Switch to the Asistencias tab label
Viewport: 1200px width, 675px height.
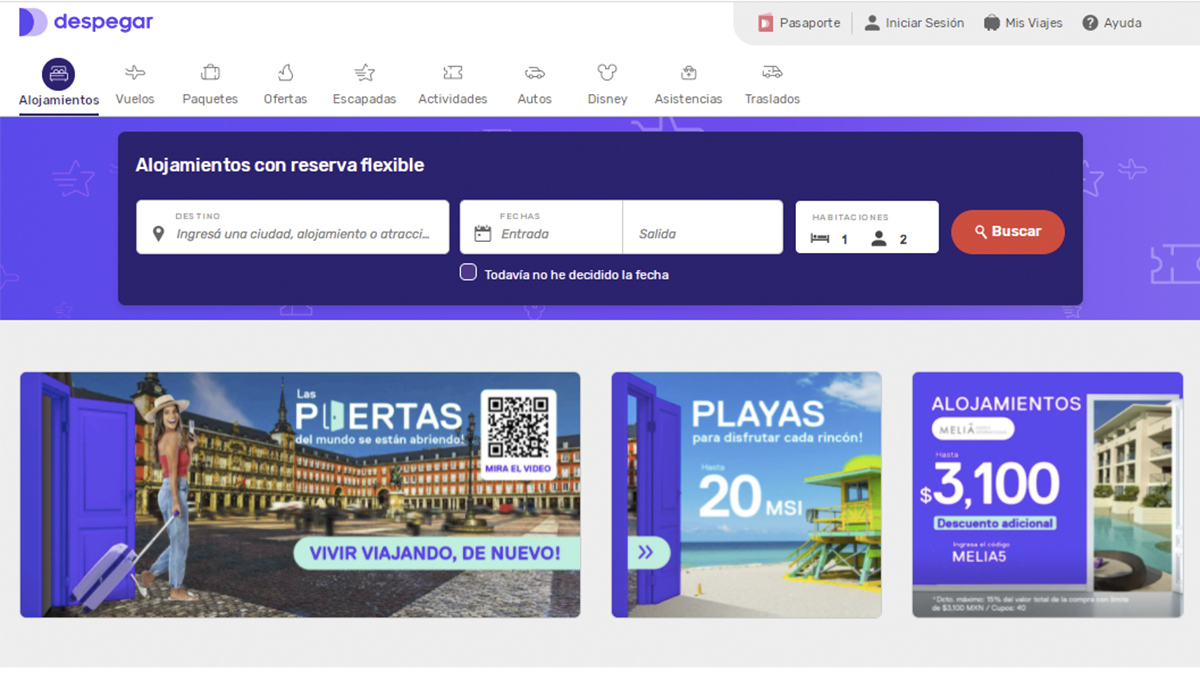[x=688, y=99]
